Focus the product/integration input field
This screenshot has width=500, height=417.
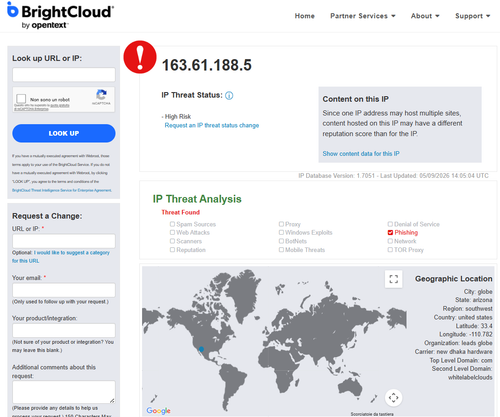tap(64, 330)
